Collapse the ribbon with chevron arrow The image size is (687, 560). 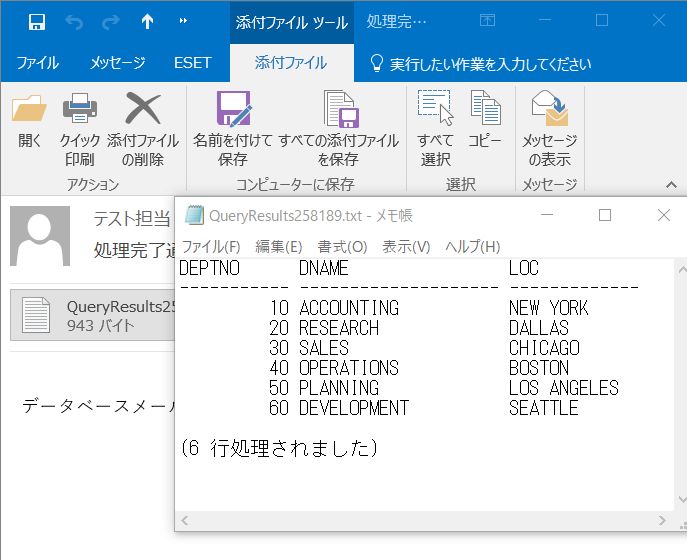[671, 184]
